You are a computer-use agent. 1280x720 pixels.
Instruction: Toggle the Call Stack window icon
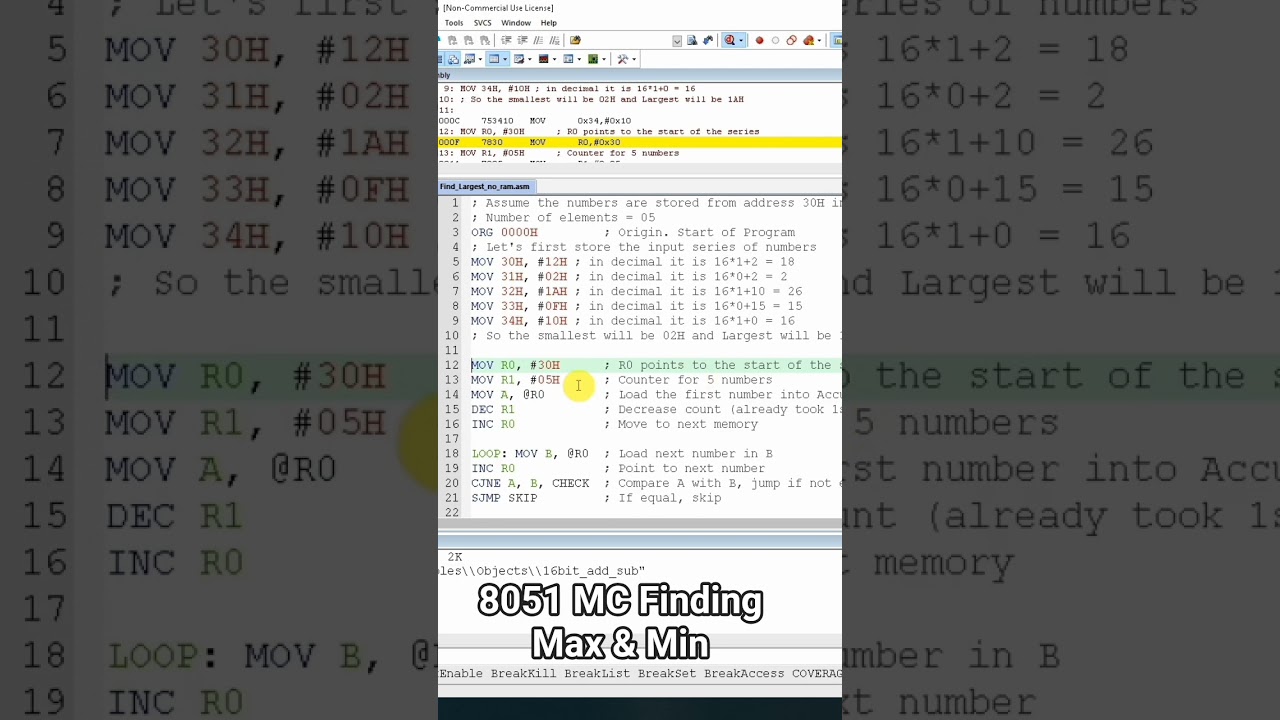pos(453,59)
